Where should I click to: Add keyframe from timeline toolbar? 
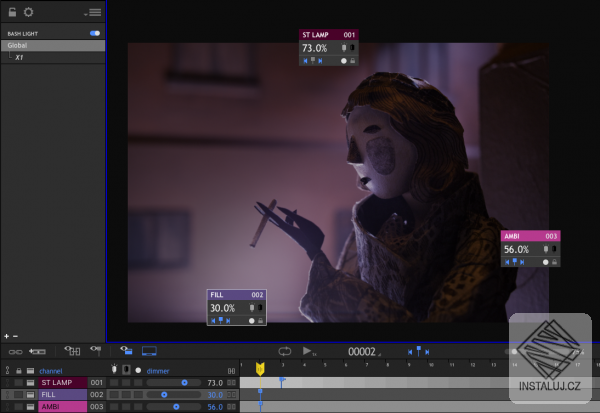419,351
